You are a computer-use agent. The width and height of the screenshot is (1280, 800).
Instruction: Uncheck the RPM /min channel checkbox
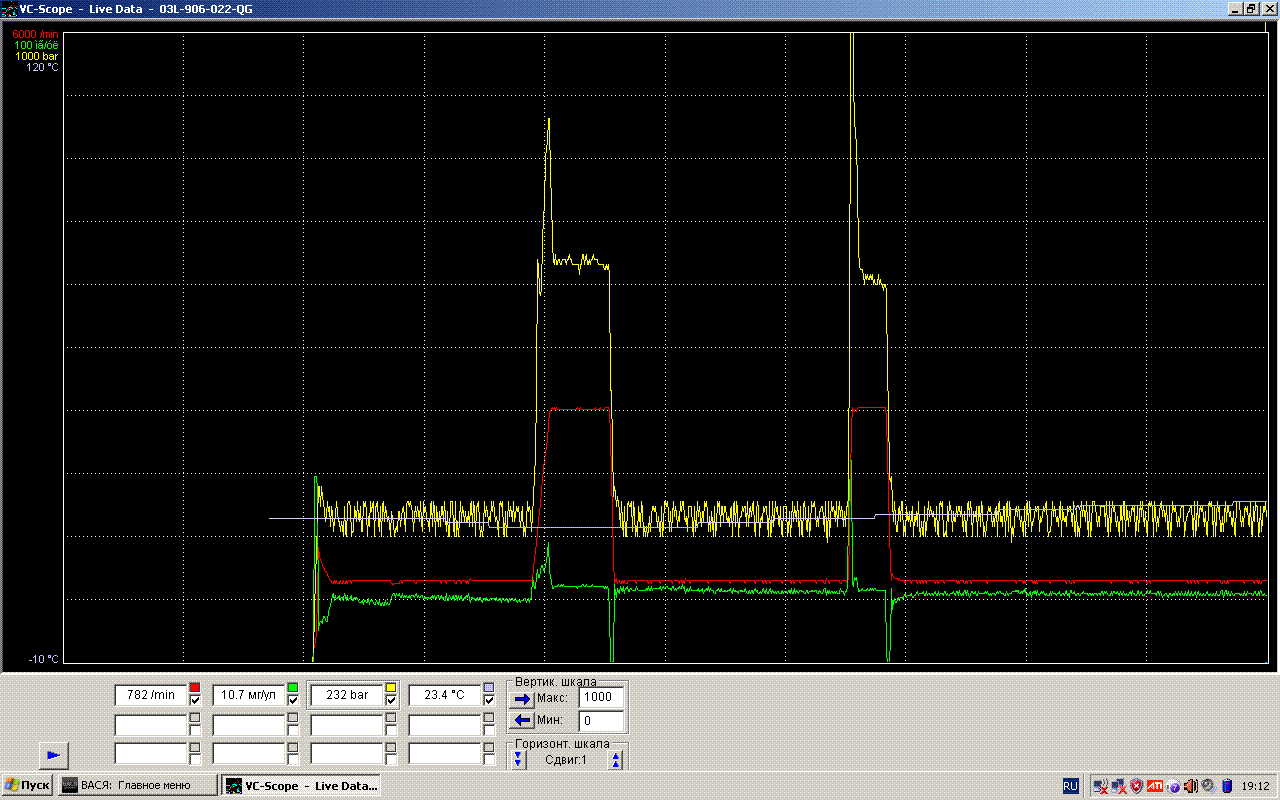point(196,702)
